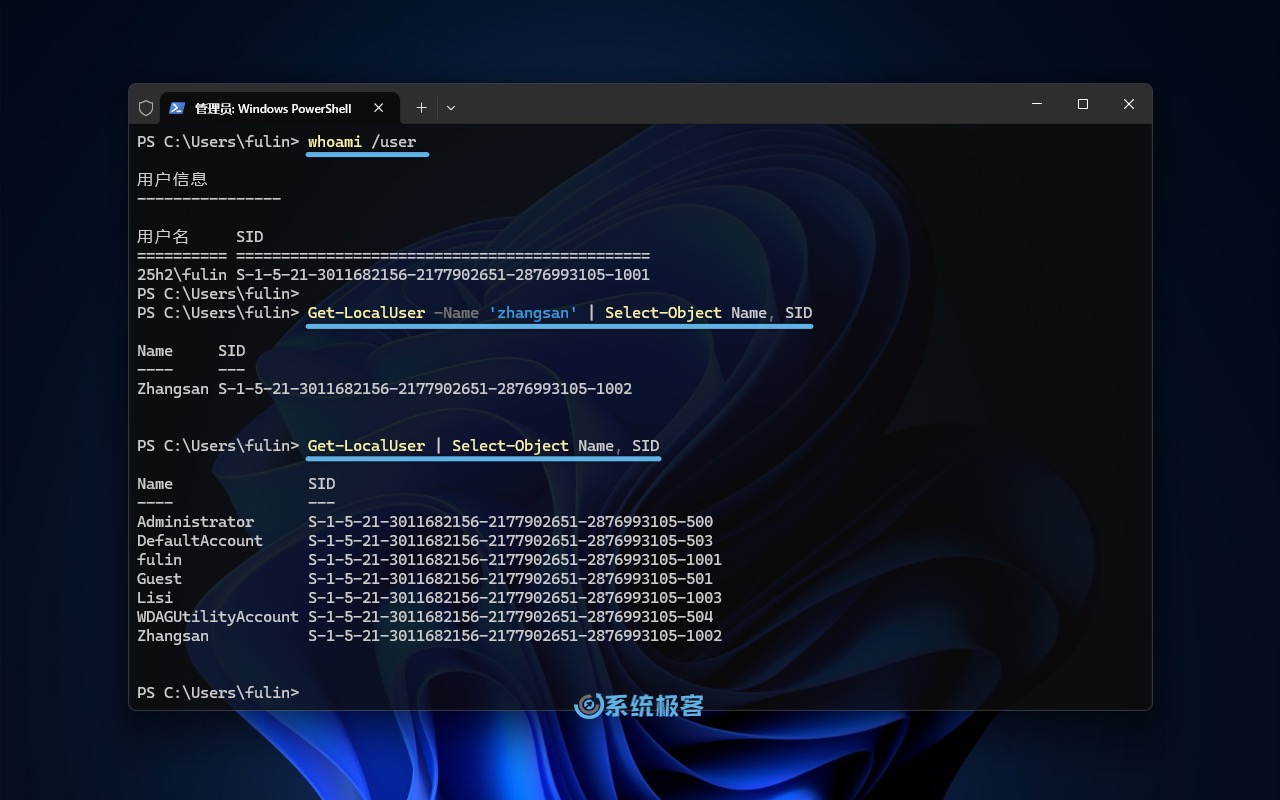Click the WDAGUtilityAccount entry
1280x800 pixels.
[217, 616]
